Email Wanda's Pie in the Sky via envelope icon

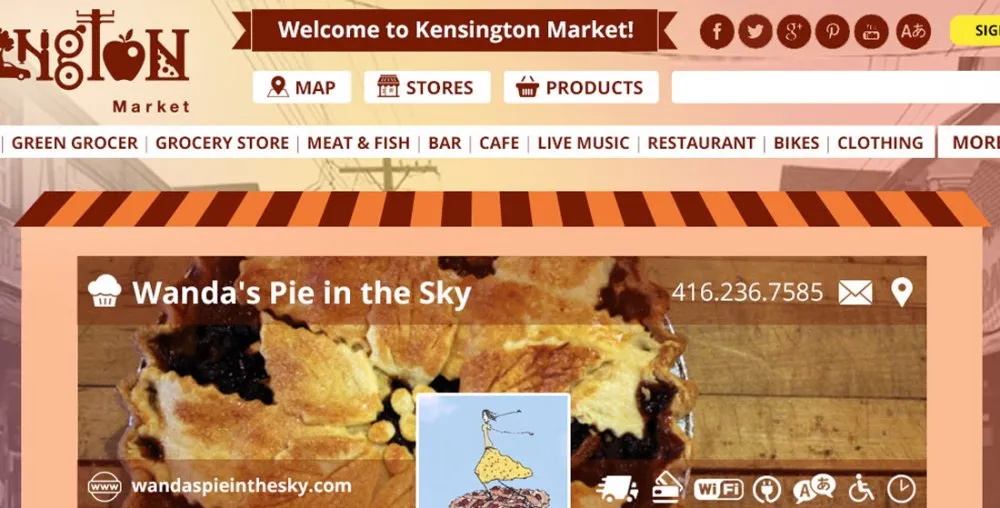(x=855, y=293)
